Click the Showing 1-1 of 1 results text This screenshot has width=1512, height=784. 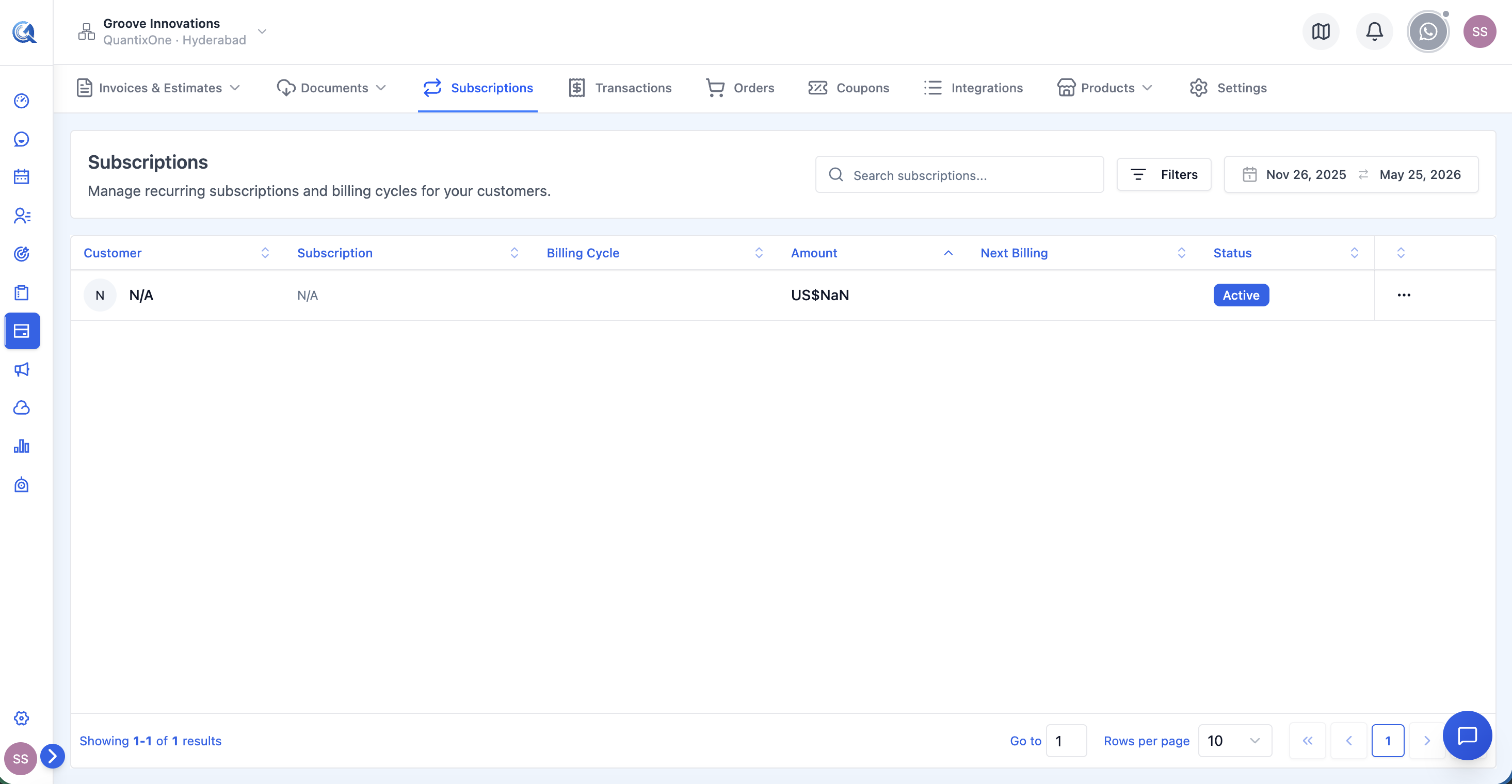(x=150, y=741)
